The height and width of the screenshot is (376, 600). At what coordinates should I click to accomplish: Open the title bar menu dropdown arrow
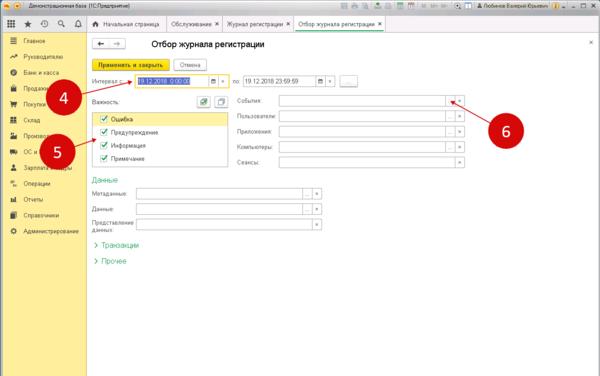point(17,6)
